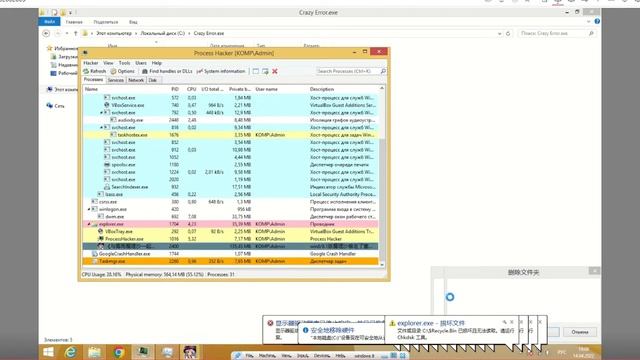This screenshot has width=640, height=360.
Task: Click the Up arrow in Explorer address bar
Action: [x=76, y=33]
